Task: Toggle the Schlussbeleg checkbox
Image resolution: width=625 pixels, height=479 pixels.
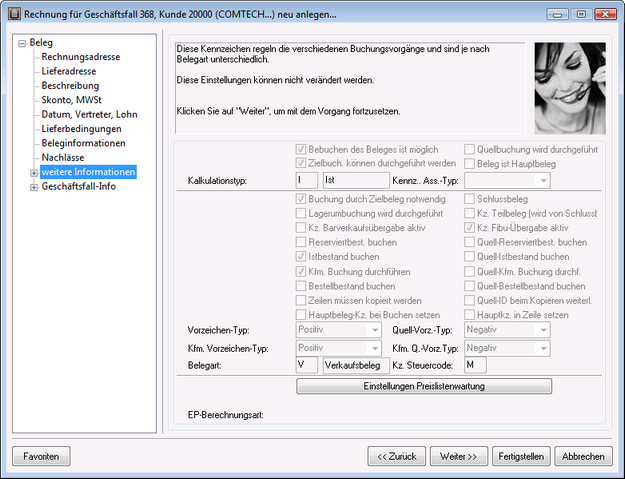Action: (470, 199)
